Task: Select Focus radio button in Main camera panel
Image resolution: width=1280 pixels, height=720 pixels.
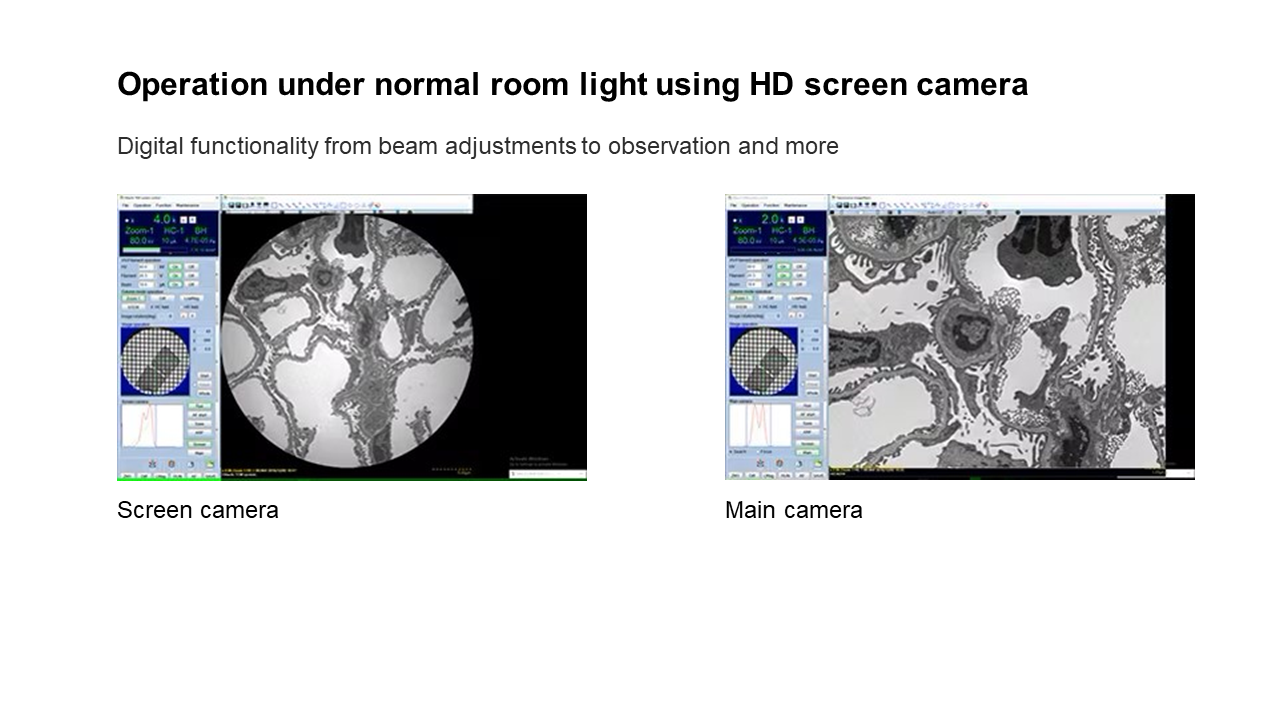Action: pyautogui.click(x=761, y=452)
